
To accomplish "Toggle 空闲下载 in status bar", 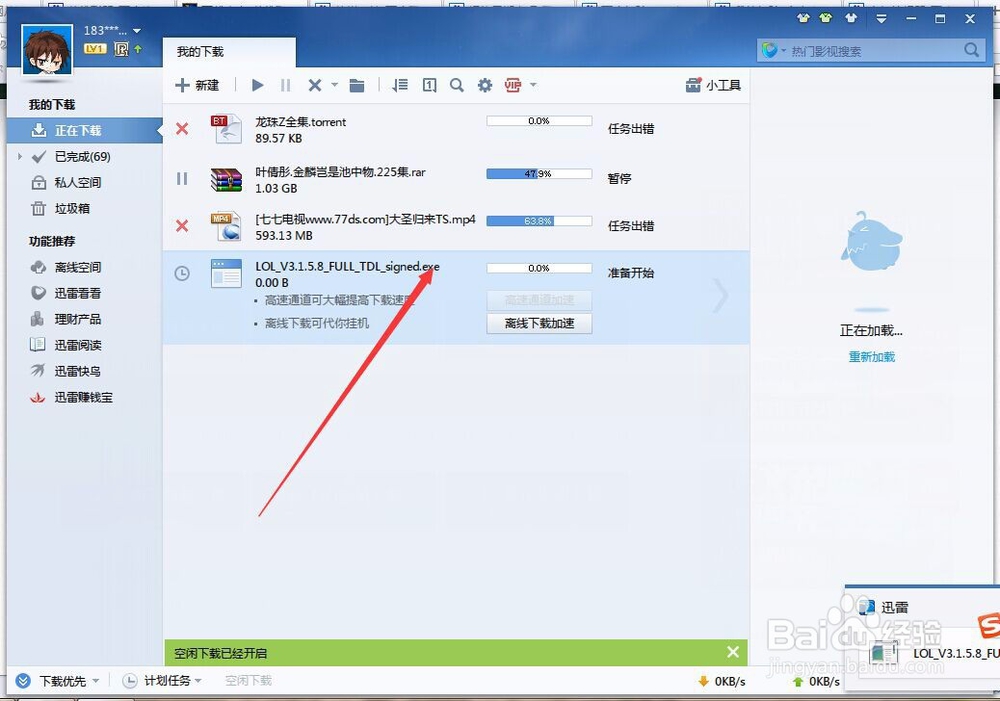I will (x=249, y=681).
